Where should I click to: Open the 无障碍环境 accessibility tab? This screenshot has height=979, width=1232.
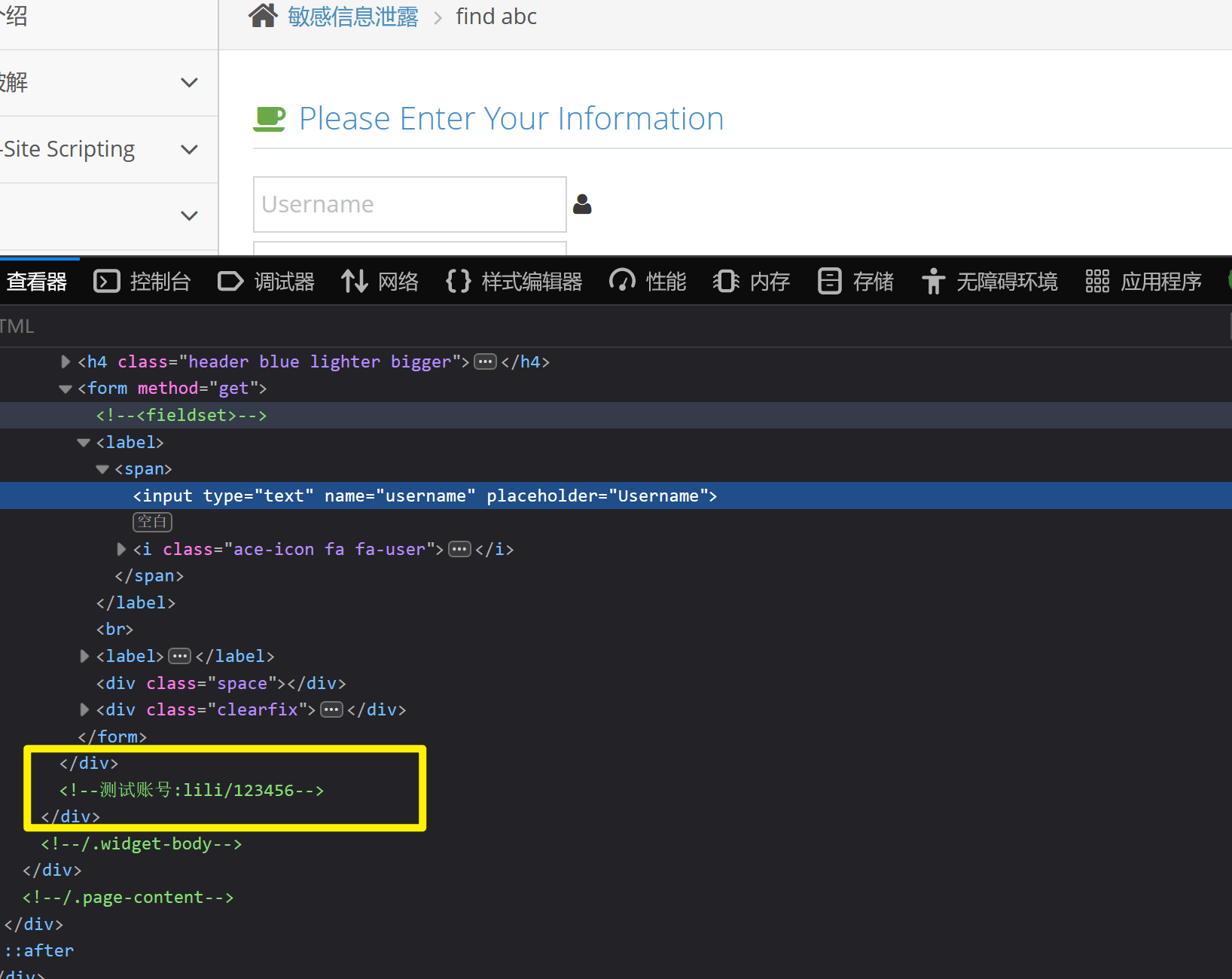pyautogui.click(x=1007, y=282)
